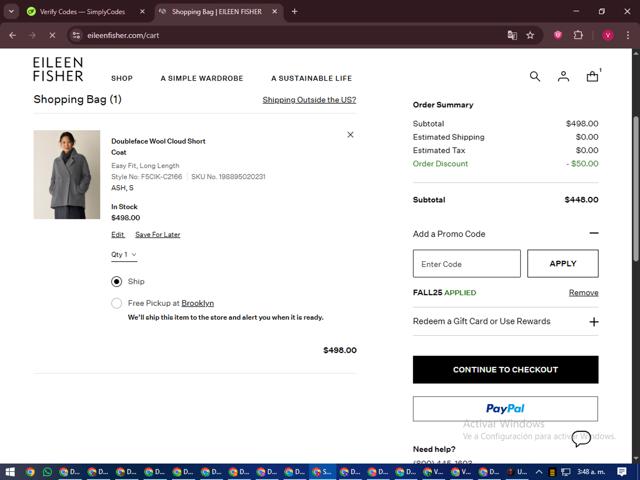This screenshot has height=480, width=640.
Task: Click the APPLY promo code button
Action: 563,264
